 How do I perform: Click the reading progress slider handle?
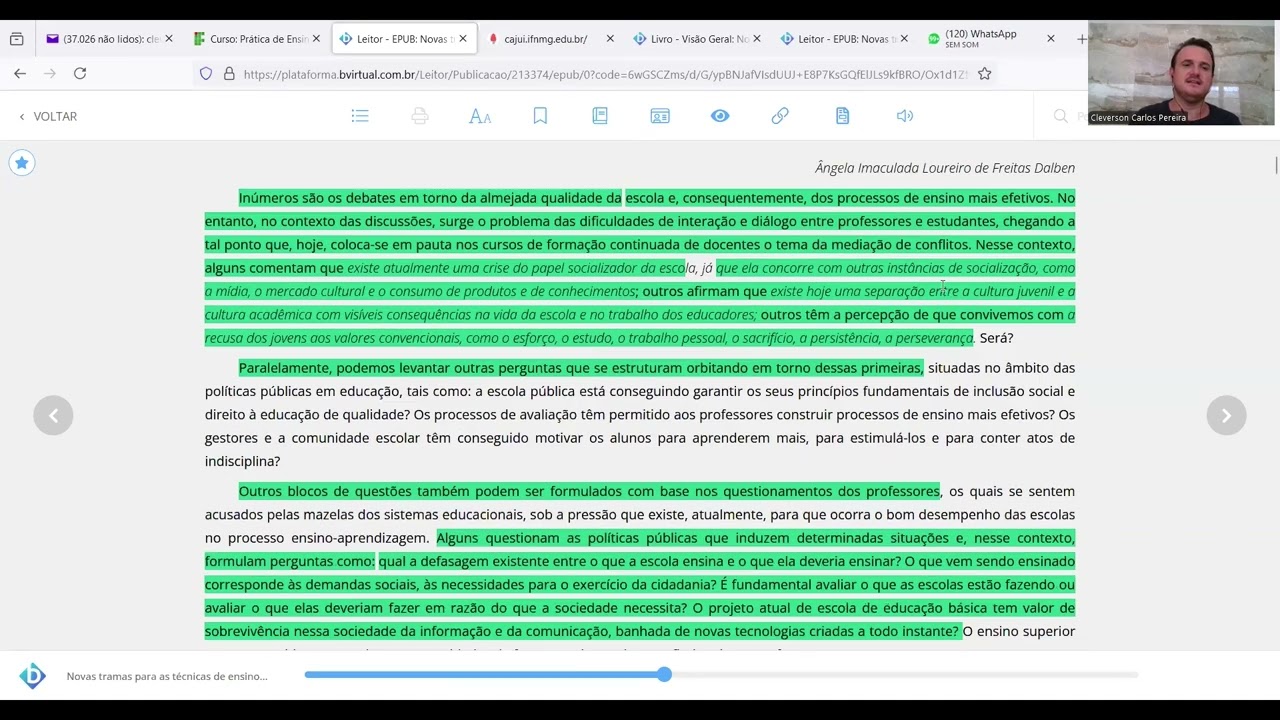point(664,675)
